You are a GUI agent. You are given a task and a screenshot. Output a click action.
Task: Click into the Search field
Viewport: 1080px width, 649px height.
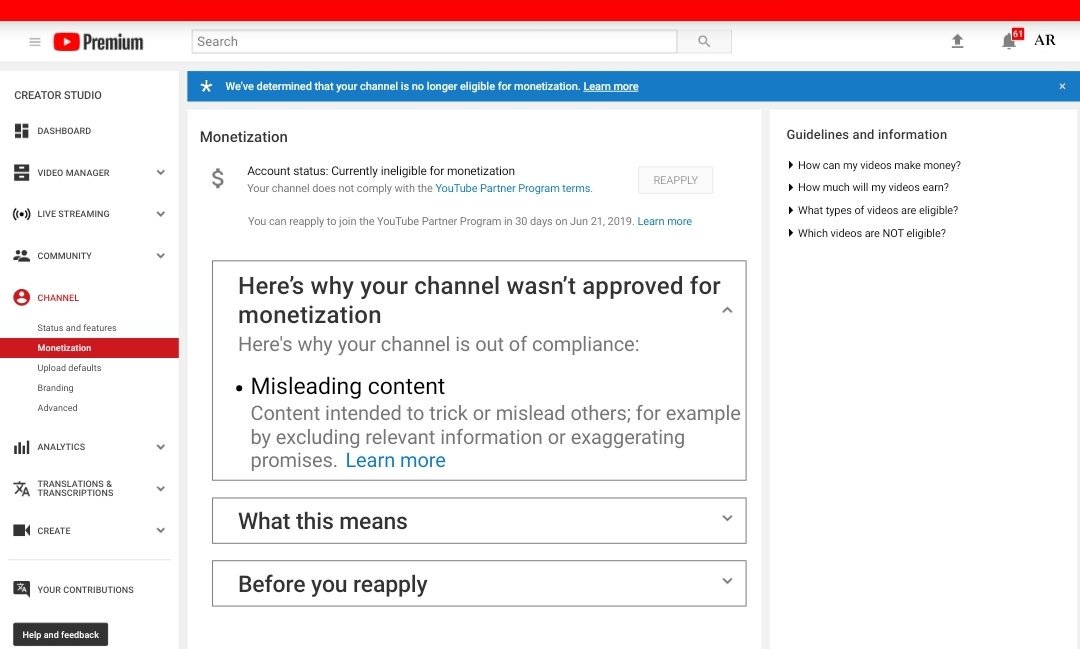coord(434,41)
